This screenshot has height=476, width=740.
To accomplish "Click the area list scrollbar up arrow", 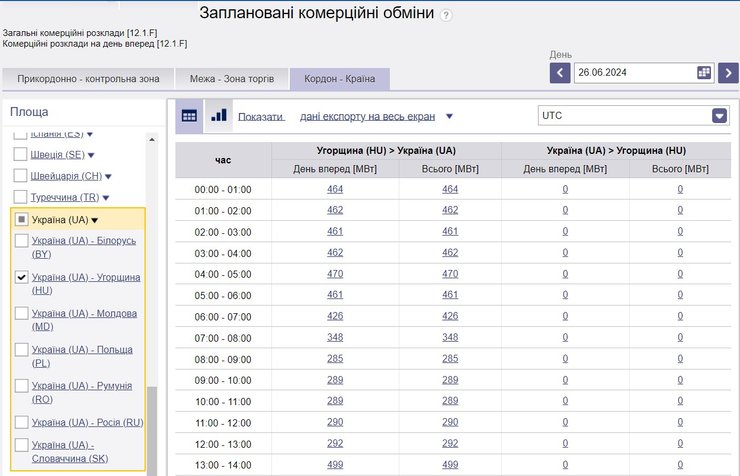I will click(x=151, y=140).
